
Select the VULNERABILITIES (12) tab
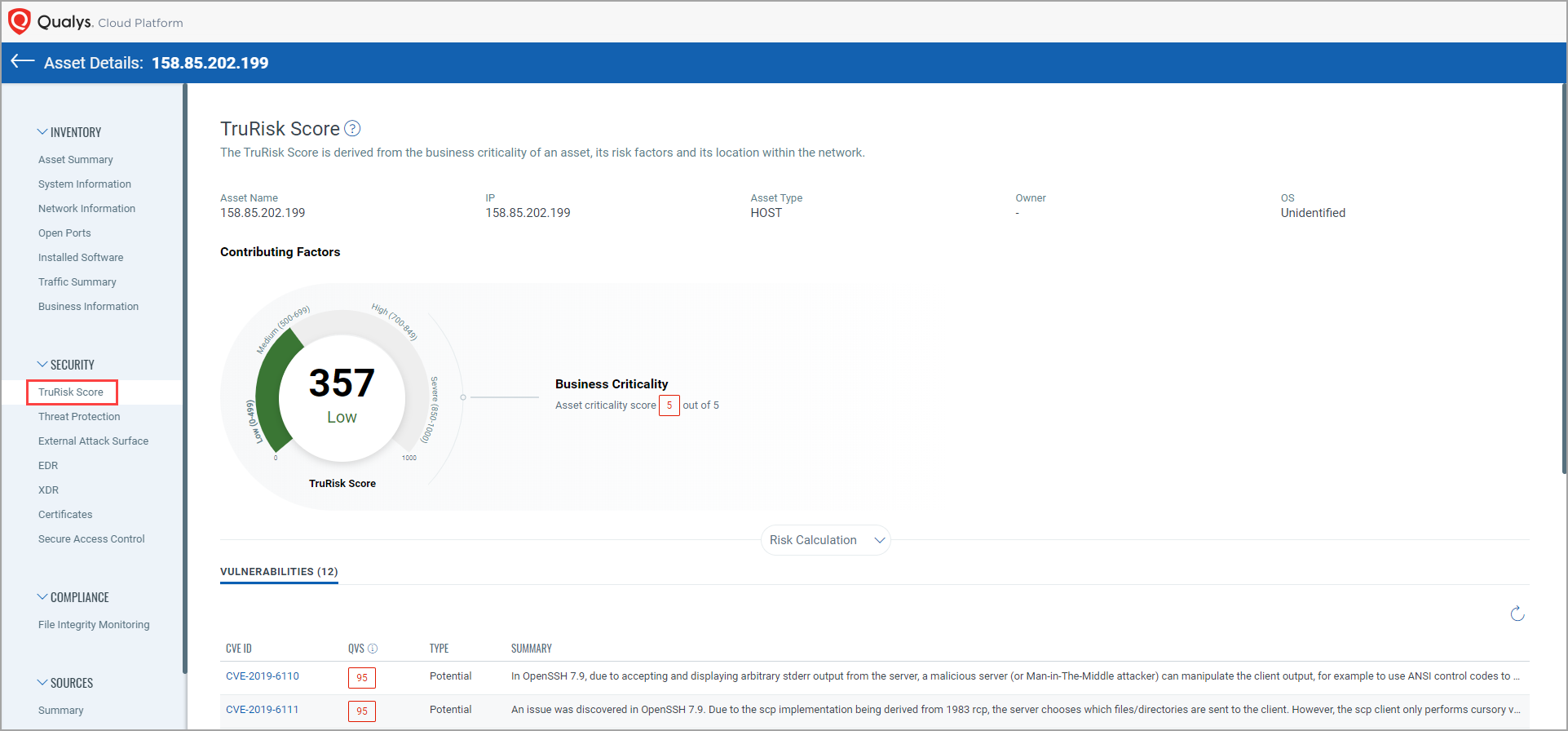(x=279, y=572)
